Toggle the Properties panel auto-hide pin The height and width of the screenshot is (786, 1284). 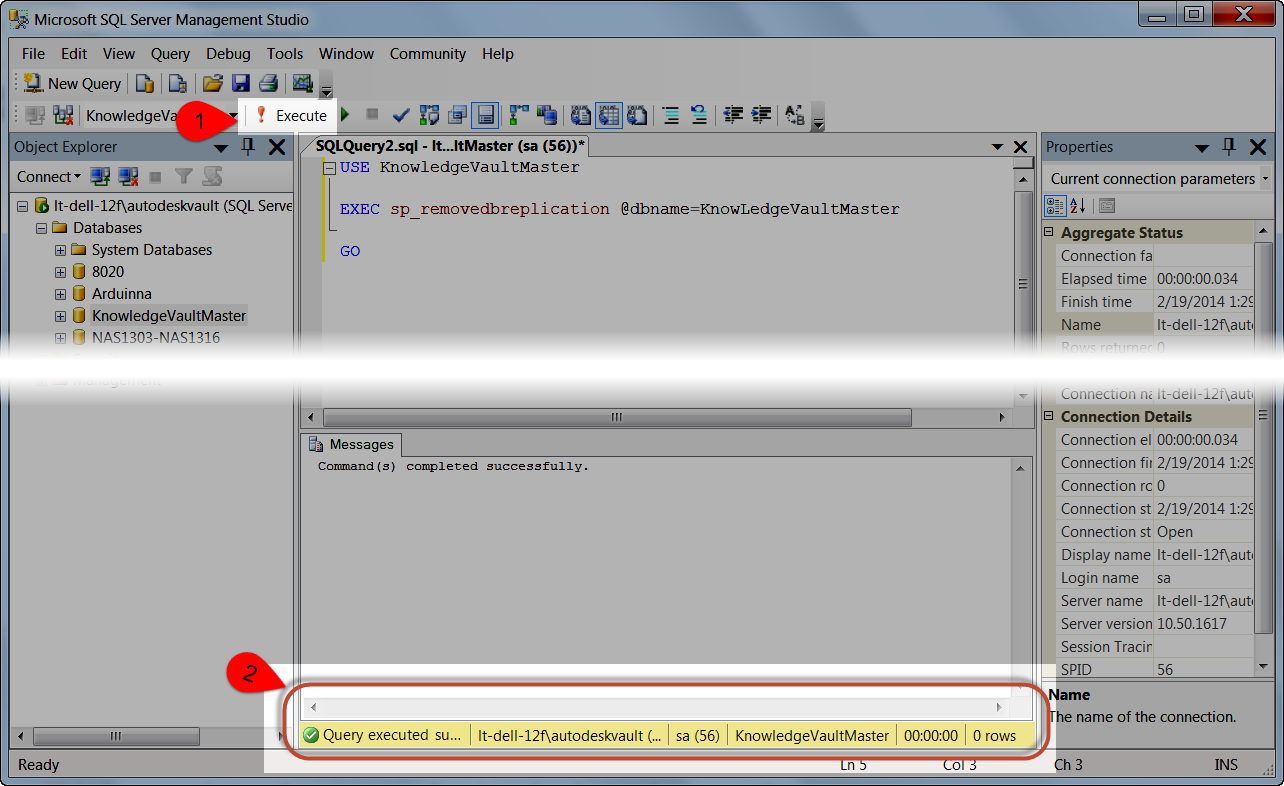[1230, 147]
